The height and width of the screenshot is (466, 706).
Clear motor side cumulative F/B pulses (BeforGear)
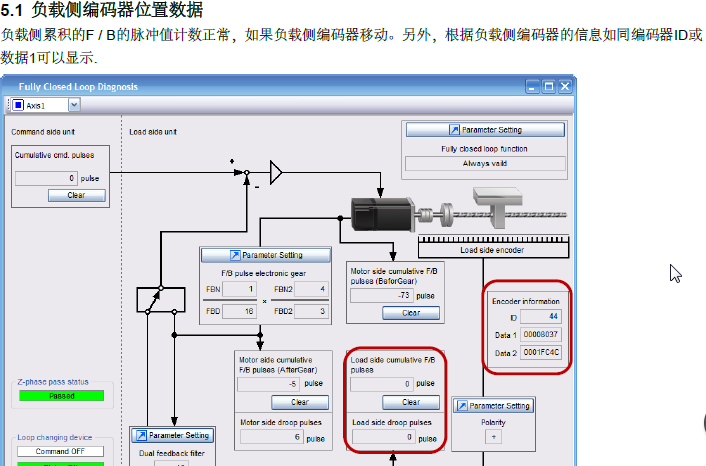pos(410,313)
